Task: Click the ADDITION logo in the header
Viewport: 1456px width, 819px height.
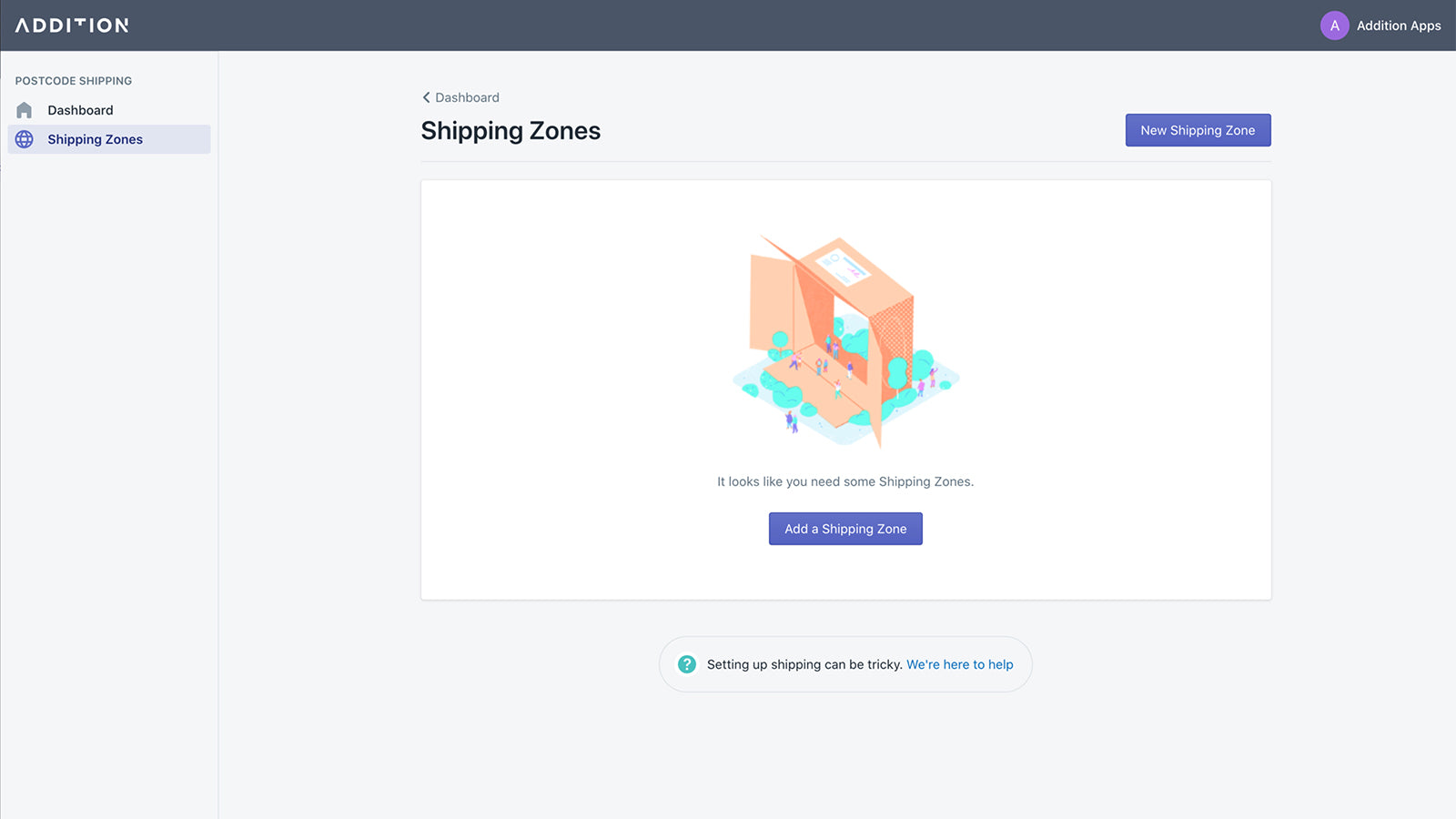Action: 71,25
